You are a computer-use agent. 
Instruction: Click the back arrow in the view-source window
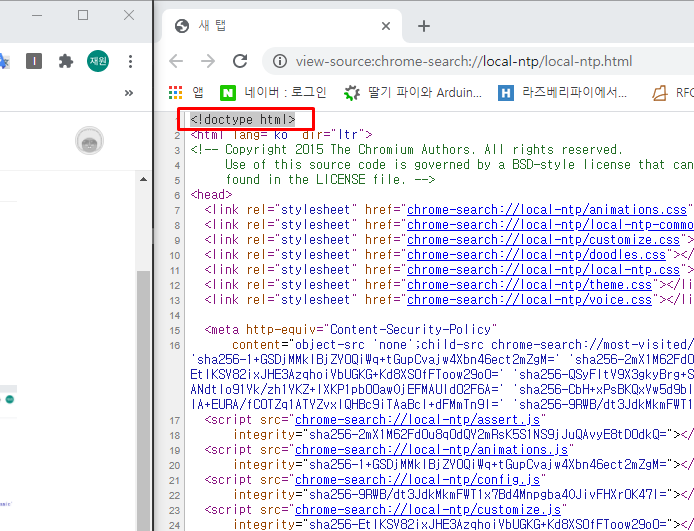click(x=176, y=61)
